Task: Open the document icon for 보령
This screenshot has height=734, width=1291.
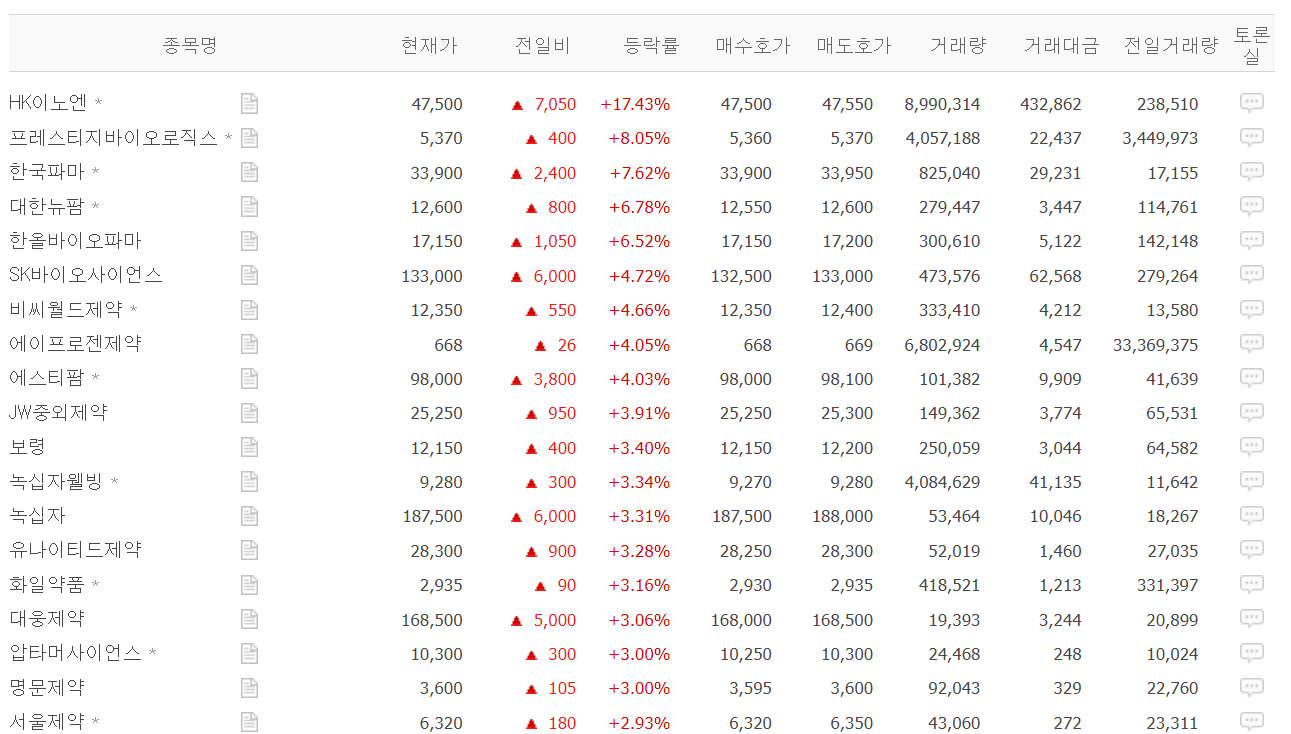Action: (249, 447)
